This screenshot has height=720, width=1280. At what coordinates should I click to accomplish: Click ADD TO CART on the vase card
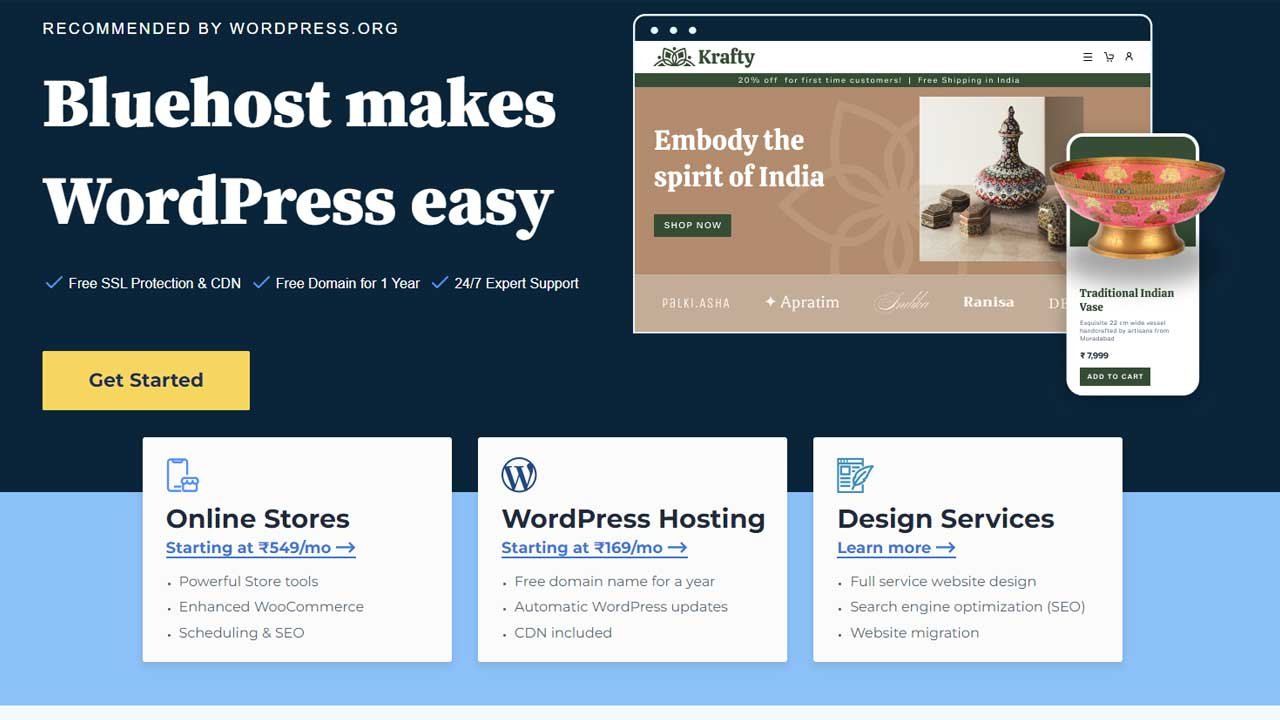pyautogui.click(x=1115, y=377)
